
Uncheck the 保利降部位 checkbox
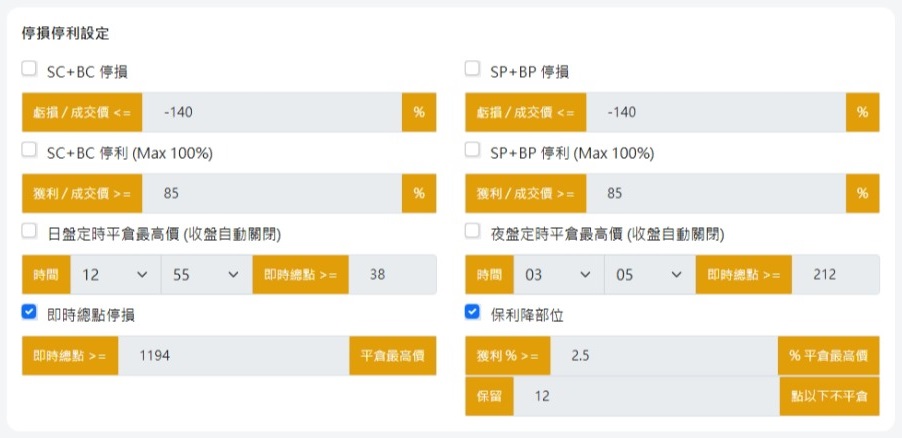473,313
